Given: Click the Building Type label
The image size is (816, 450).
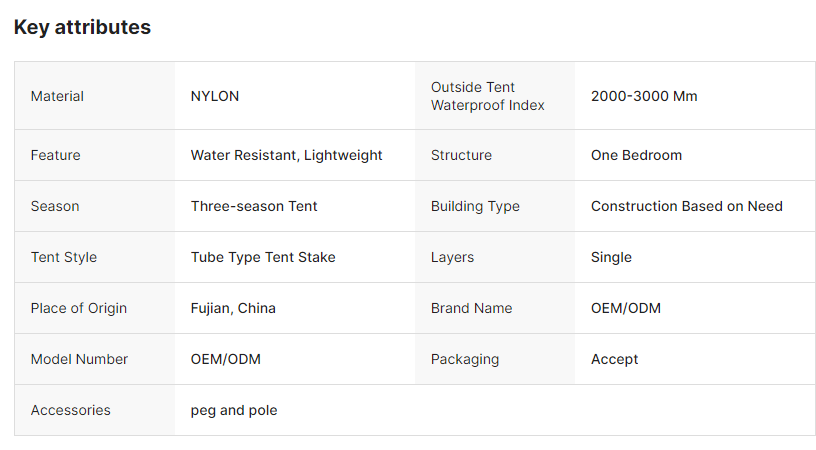Looking at the screenshot, I should point(475,206).
